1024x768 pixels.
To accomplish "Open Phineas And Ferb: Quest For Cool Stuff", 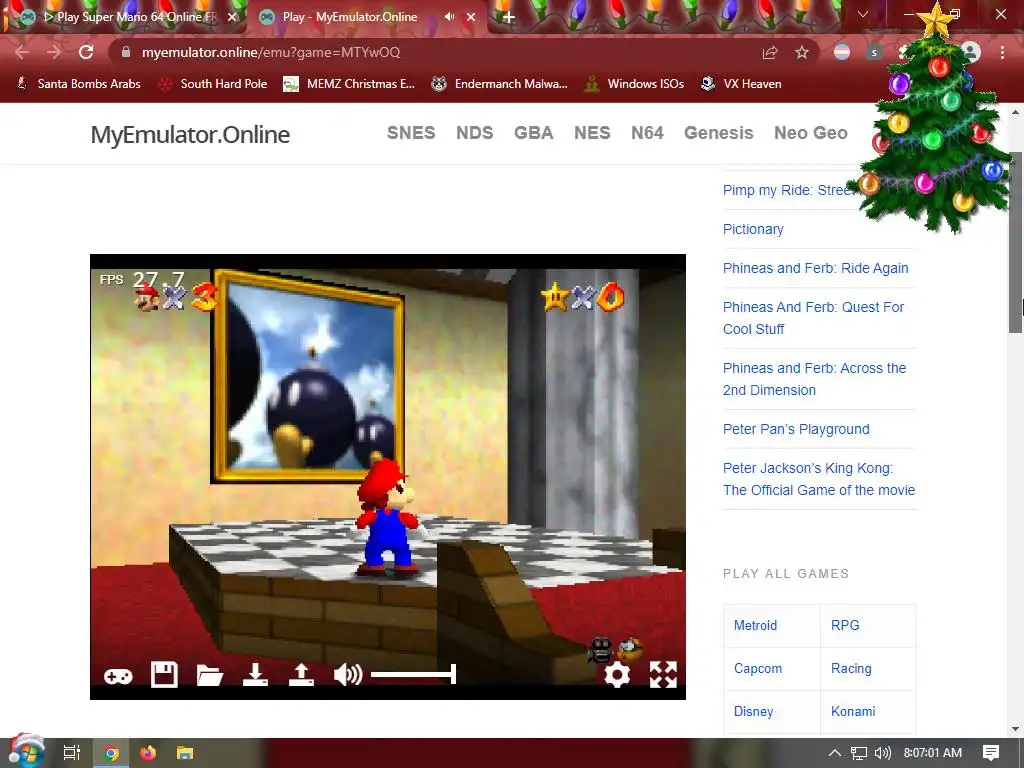I will pyautogui.click(x=814, y=318).
